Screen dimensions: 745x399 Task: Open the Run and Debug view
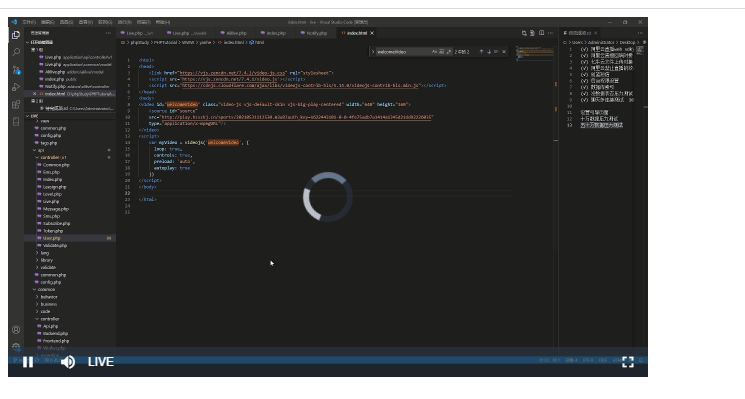(16, 87)
